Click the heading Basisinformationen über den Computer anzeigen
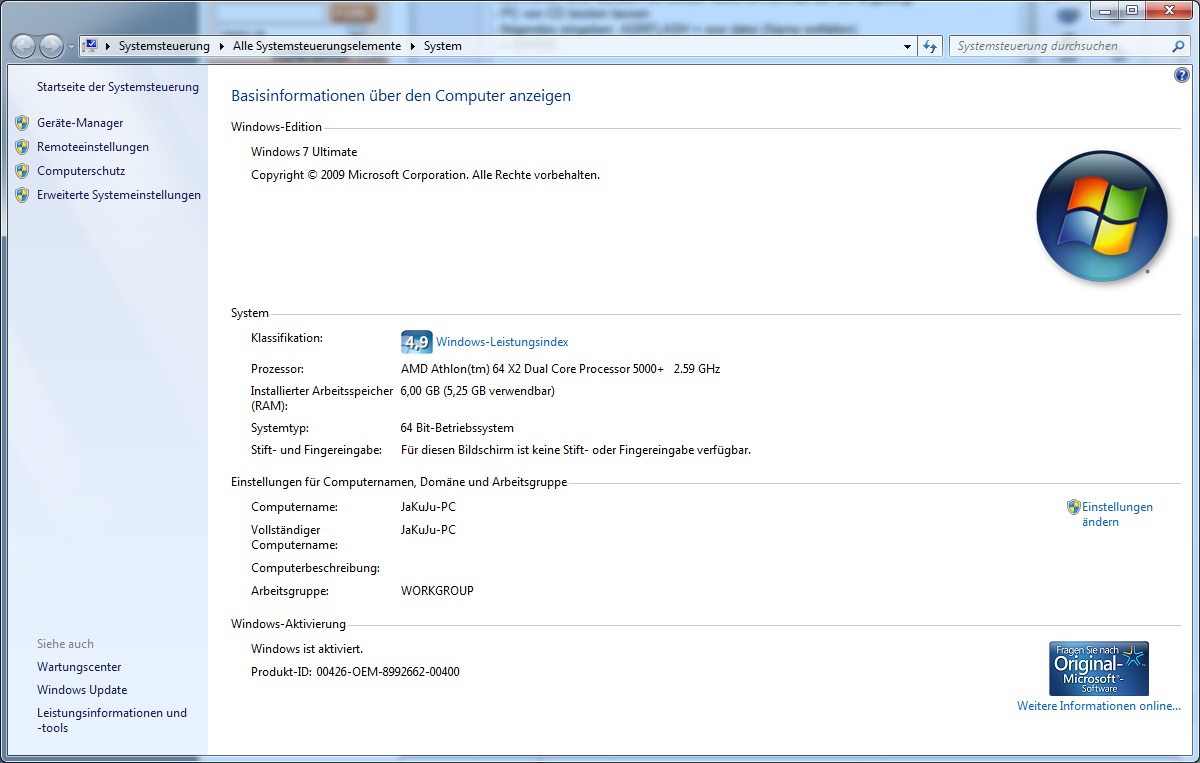This screenshot has height=763, width=1200. point(401,96)
